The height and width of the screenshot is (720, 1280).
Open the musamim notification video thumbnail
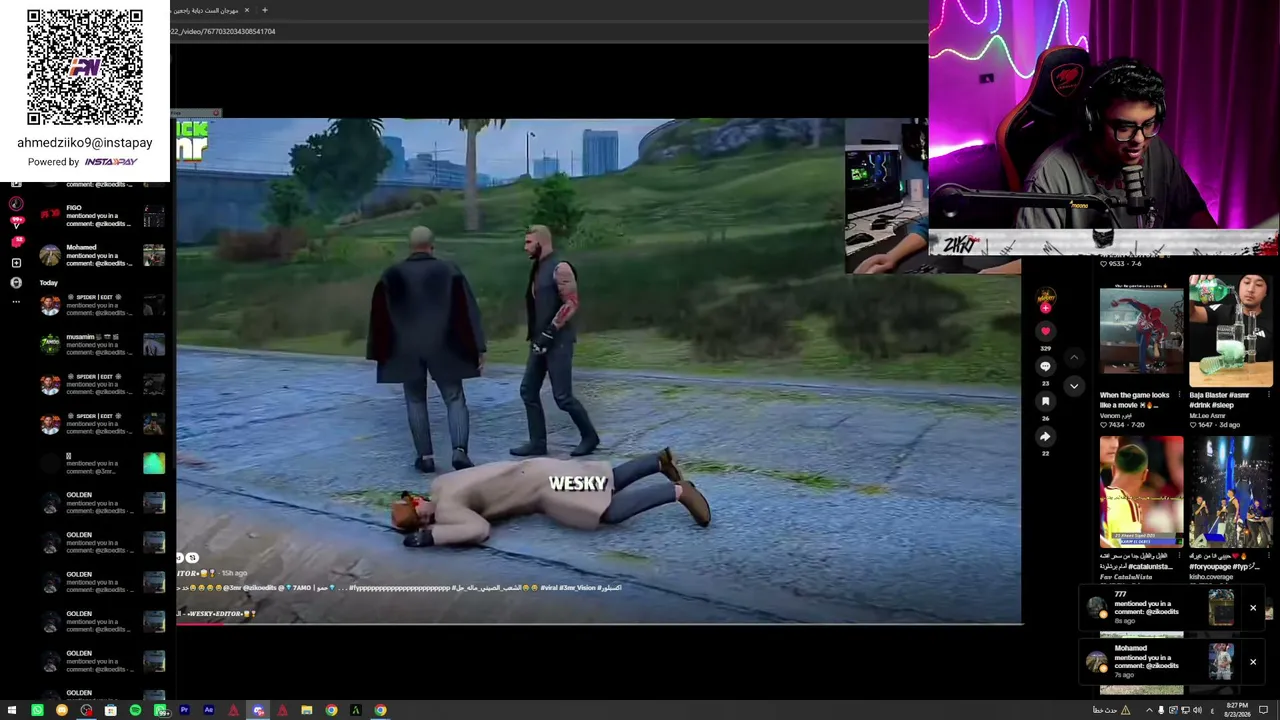(x=153, y=345)
